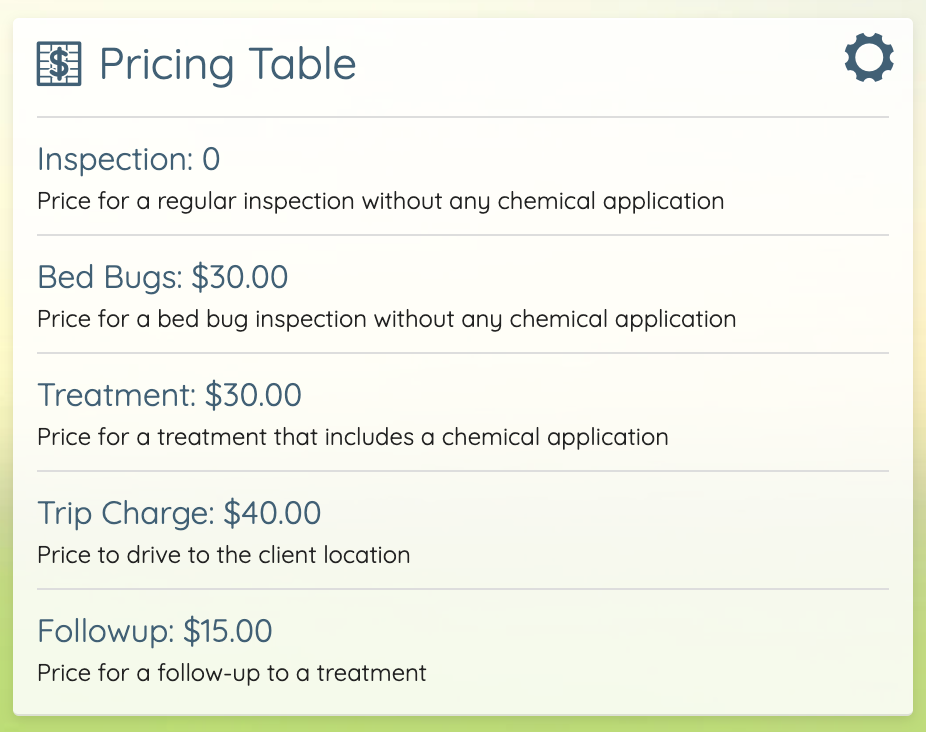The image size is (926, 732).
Task: Click the Trip Charge label text
Action: pos(126,513)
